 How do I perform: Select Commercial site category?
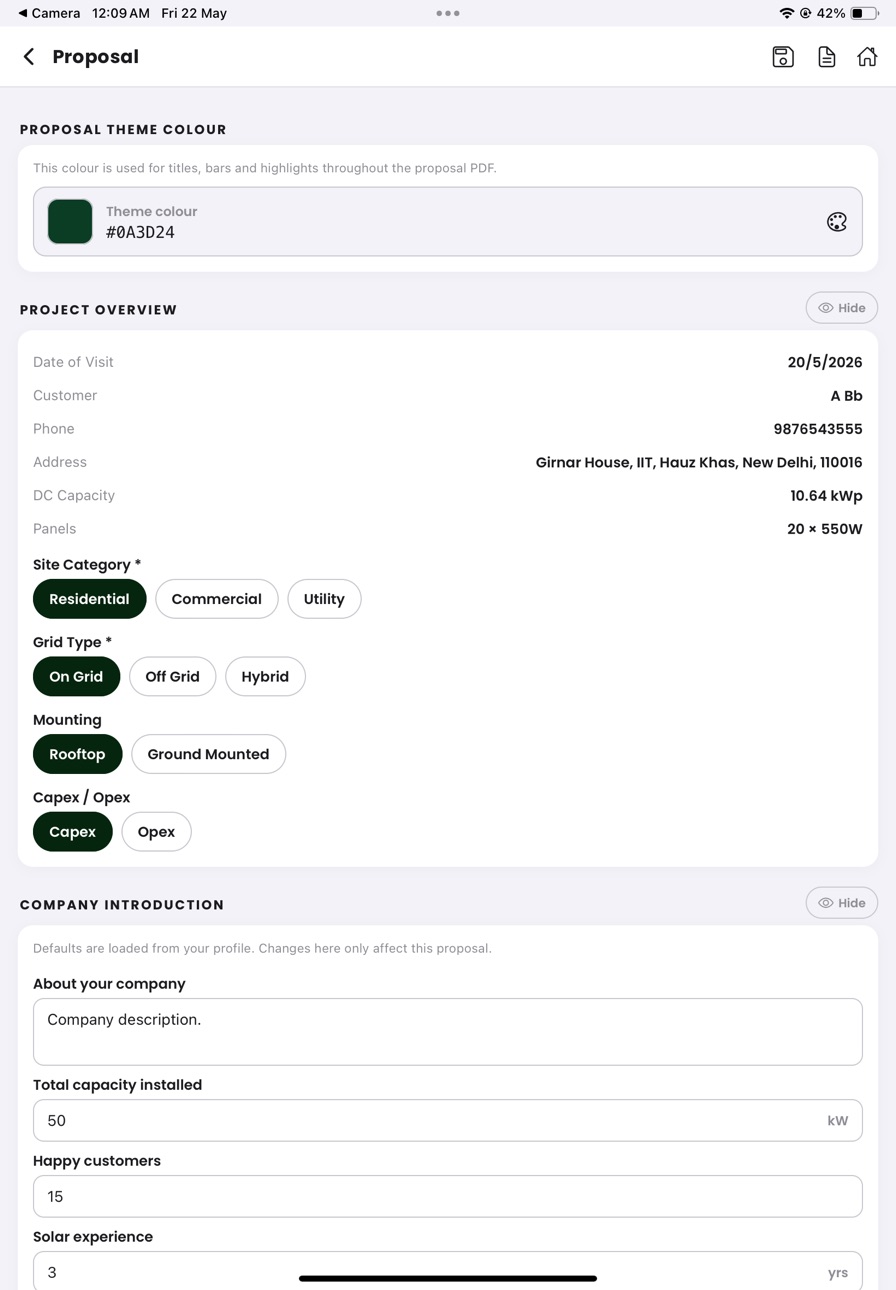[x=217, y=599]
